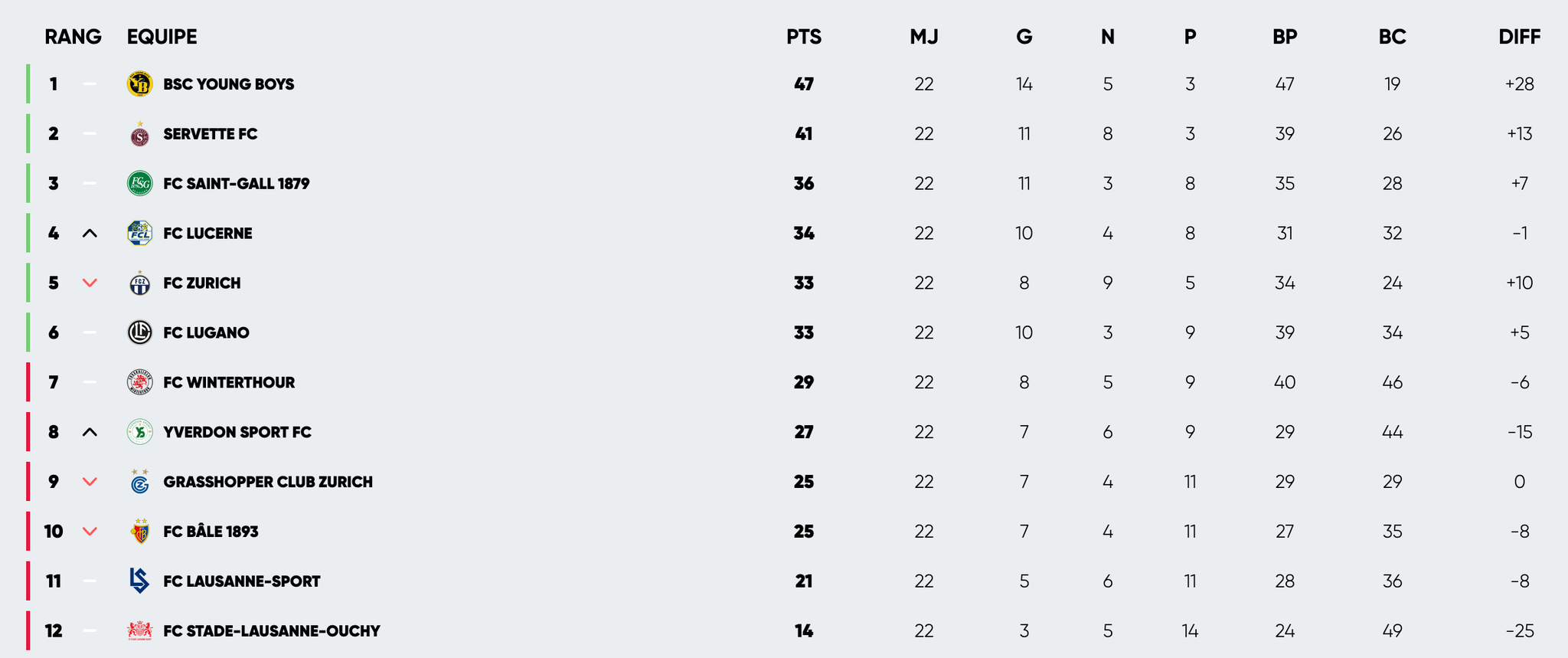The height and width of the screenshot is (658, 1568).
Task: Click the FC Bâle 1893 badge
Action: [139, 532]
